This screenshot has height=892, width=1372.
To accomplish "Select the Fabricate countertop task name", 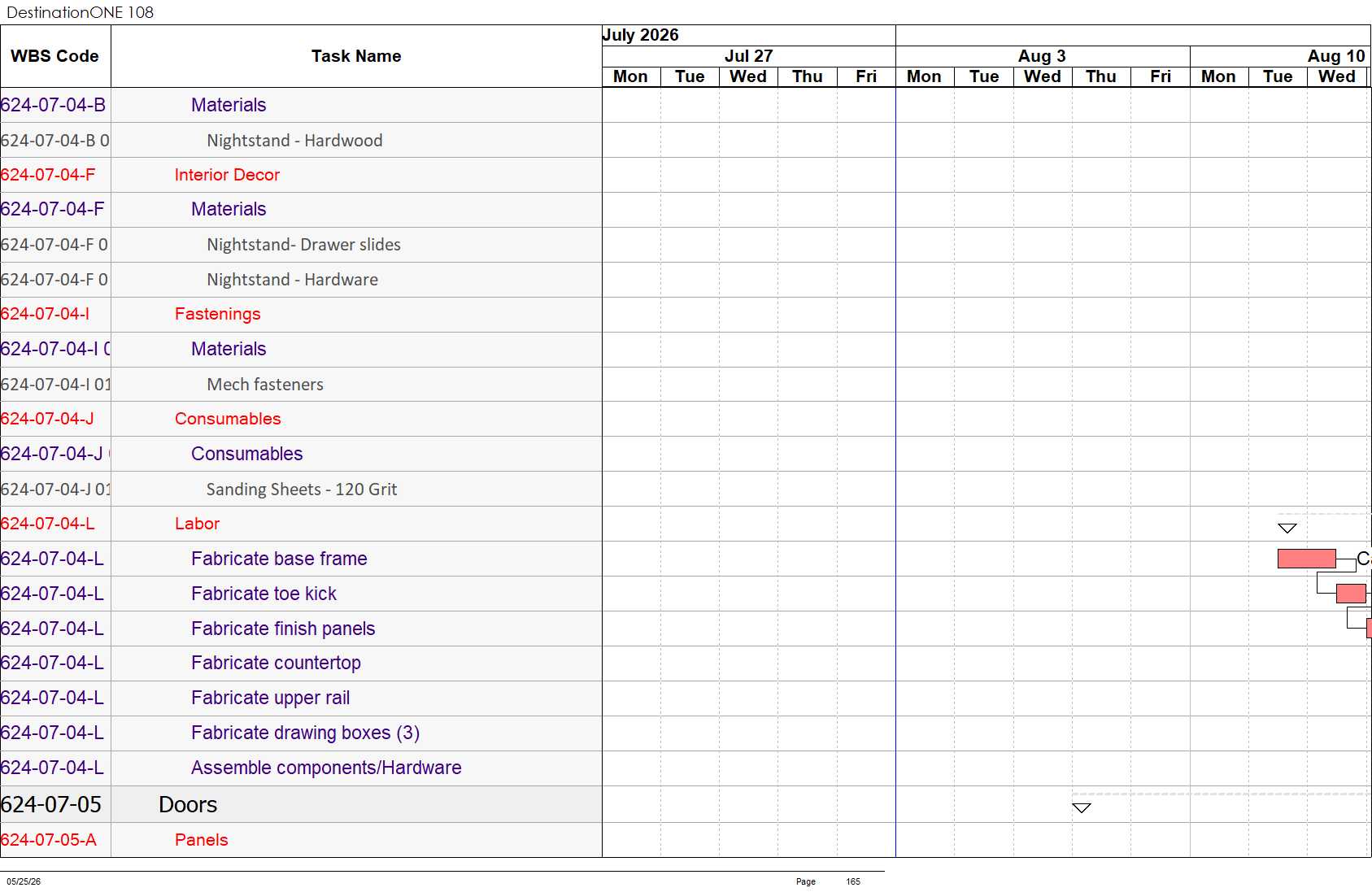I will tap(276, 663).
